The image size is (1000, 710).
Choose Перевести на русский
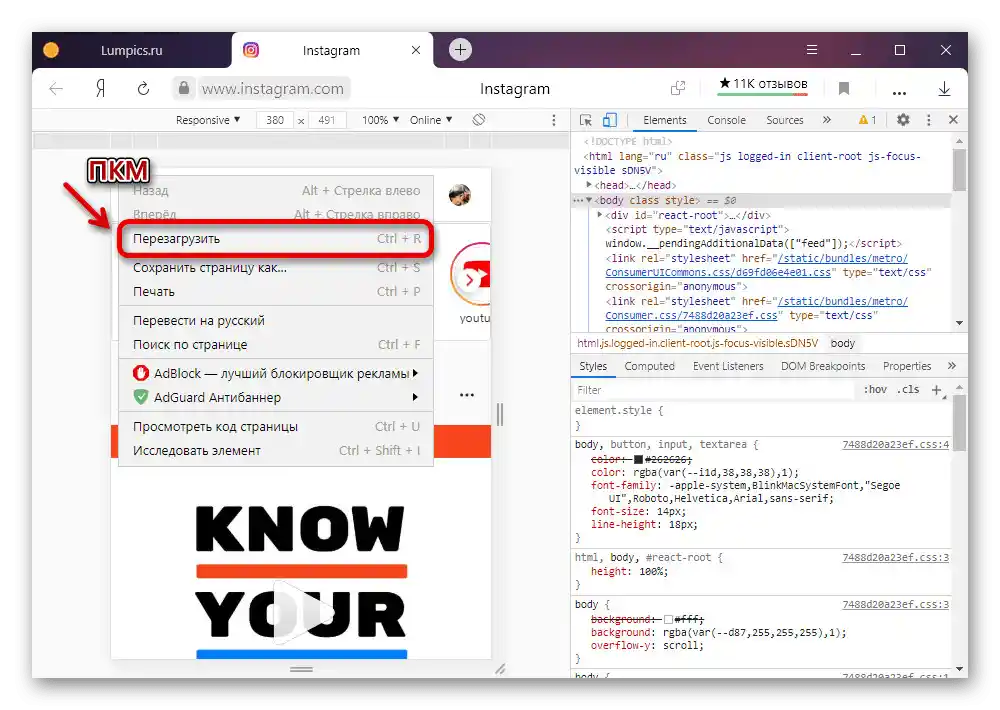[x=276, y=320]
